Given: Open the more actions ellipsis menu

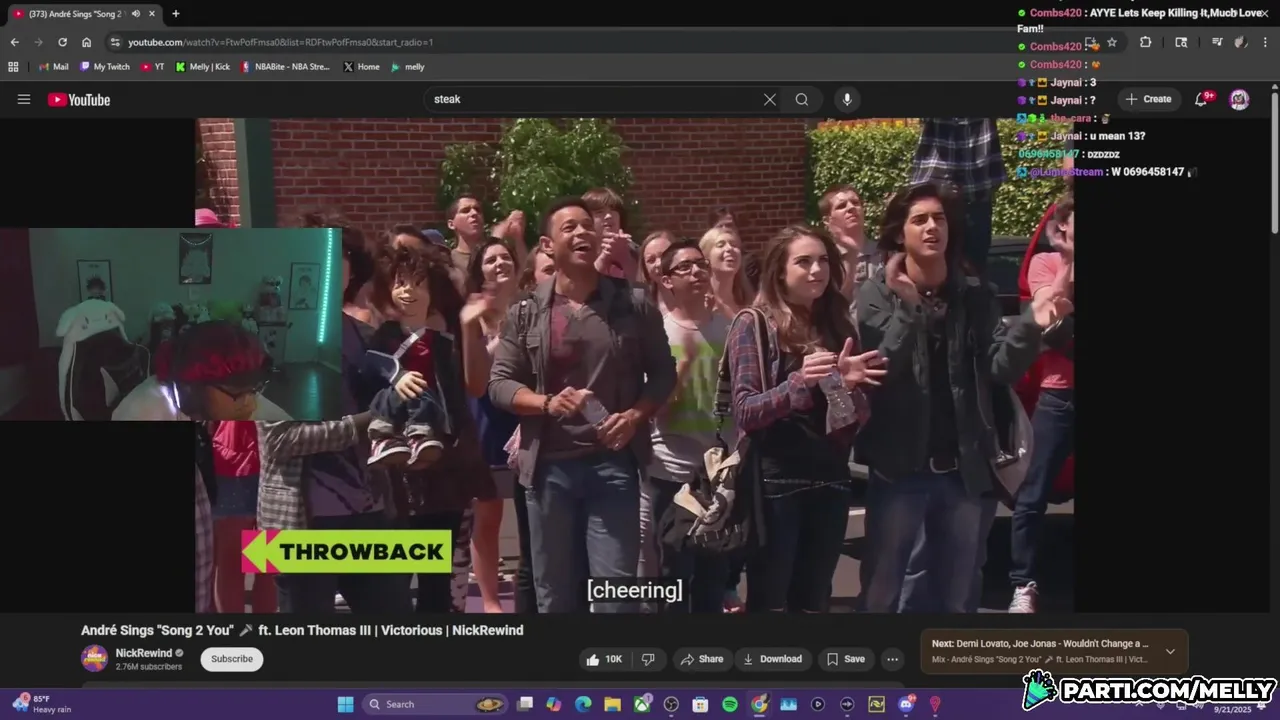Looking at the screenshot, I should click(892, 659).
